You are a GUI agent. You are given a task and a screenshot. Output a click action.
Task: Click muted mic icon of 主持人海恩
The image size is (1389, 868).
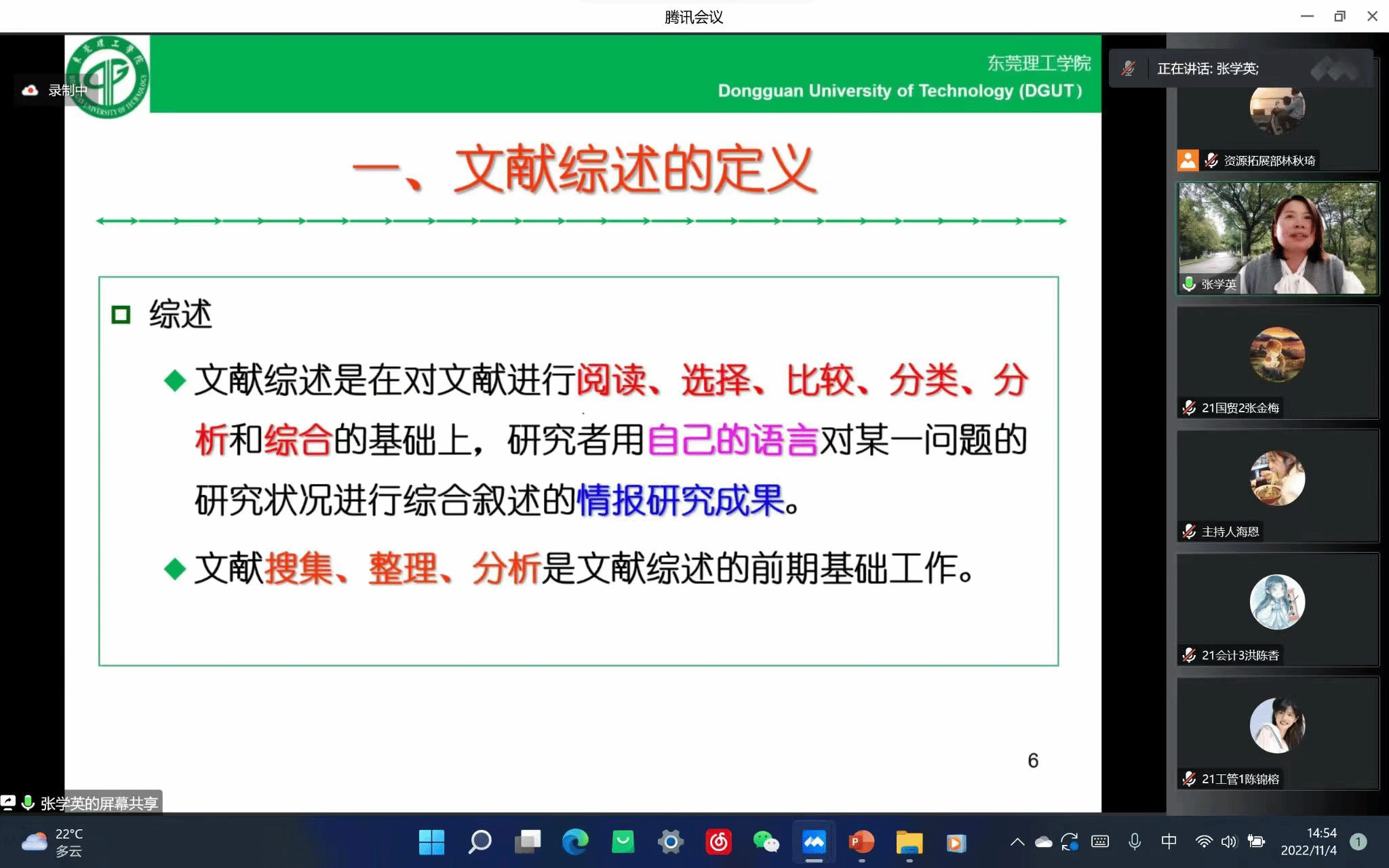click(1189, 532)
